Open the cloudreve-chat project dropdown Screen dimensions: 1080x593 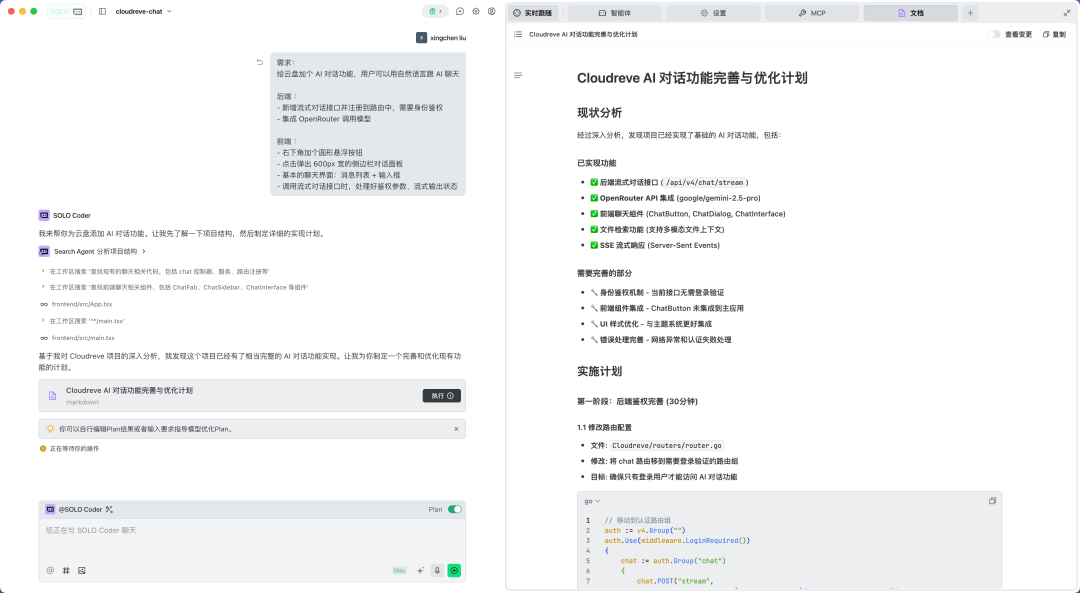(144, 12)
